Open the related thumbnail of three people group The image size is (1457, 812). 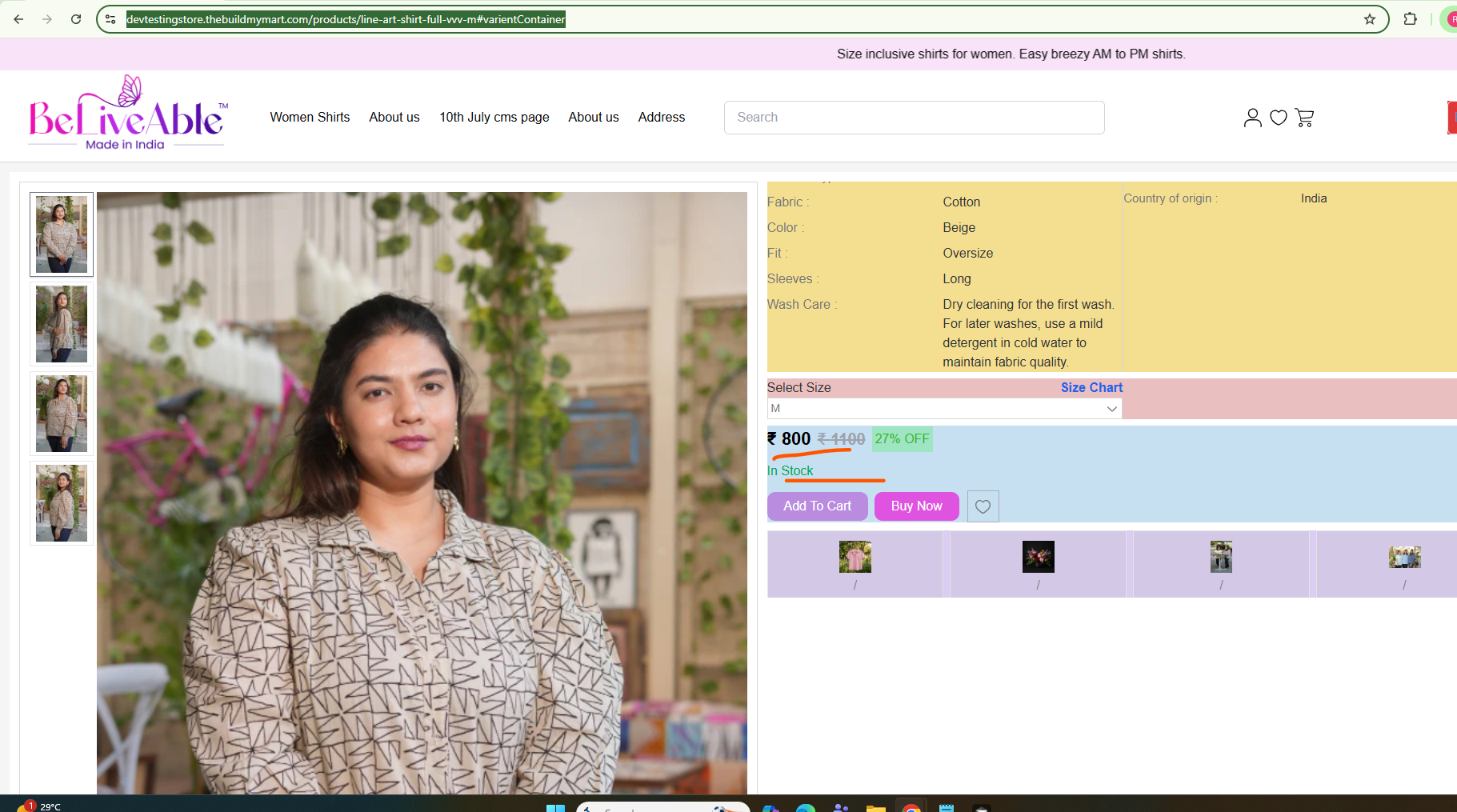tap(1405, 557)
